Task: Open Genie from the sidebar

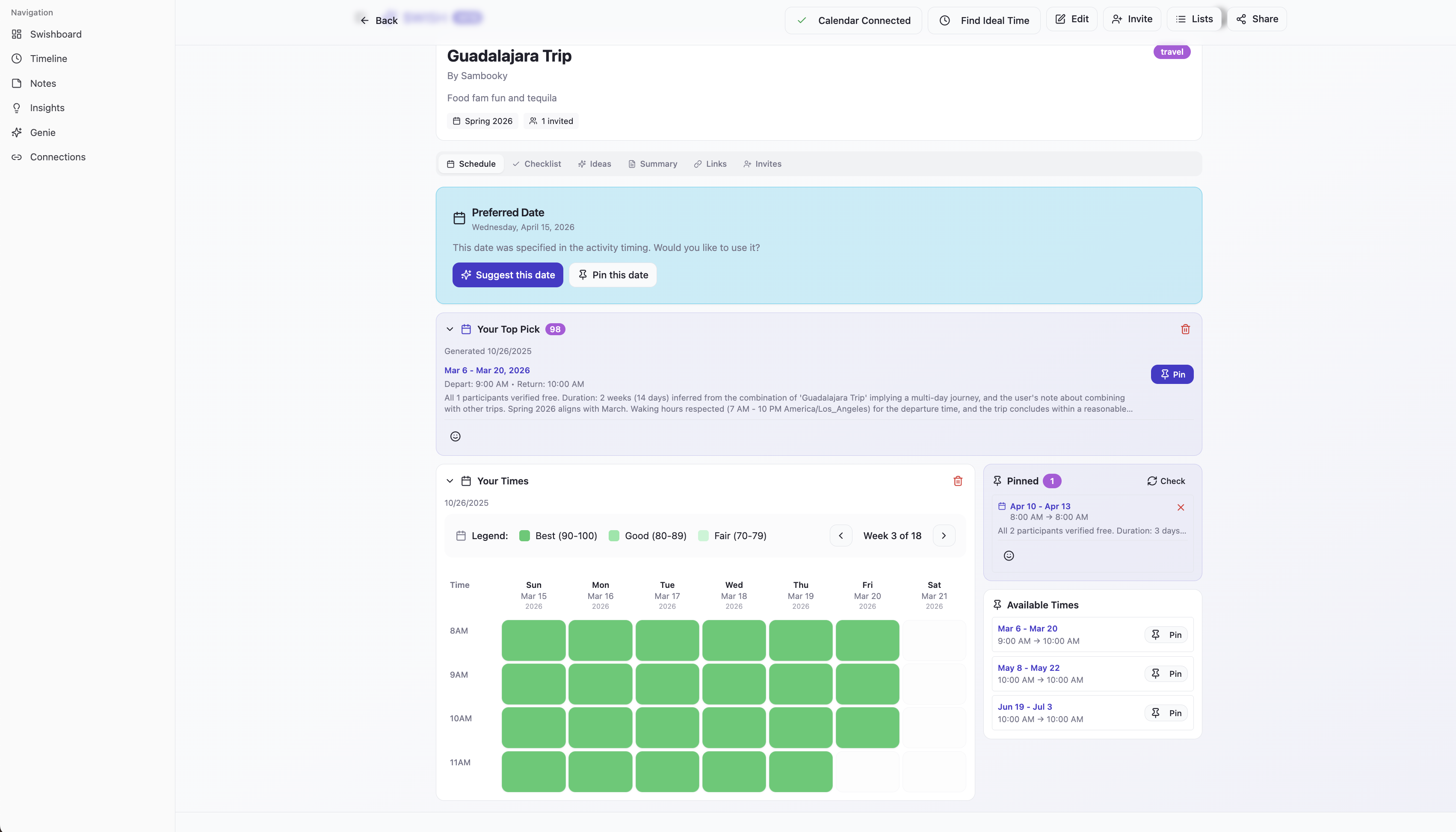Action: click(42, 133)
